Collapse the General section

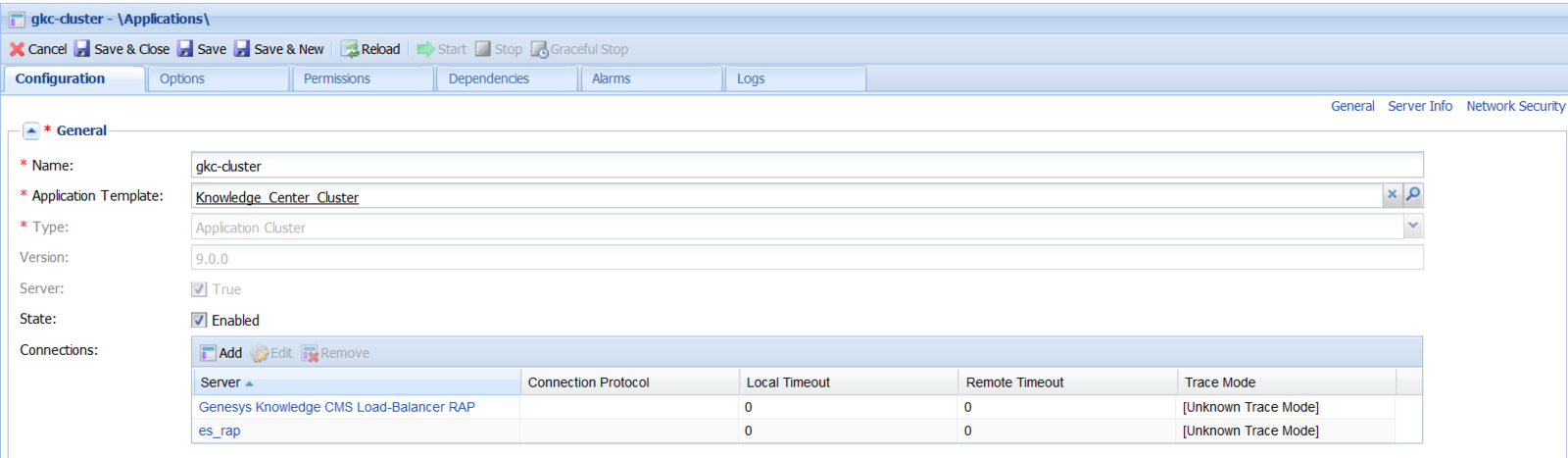(x=31, y=130)
